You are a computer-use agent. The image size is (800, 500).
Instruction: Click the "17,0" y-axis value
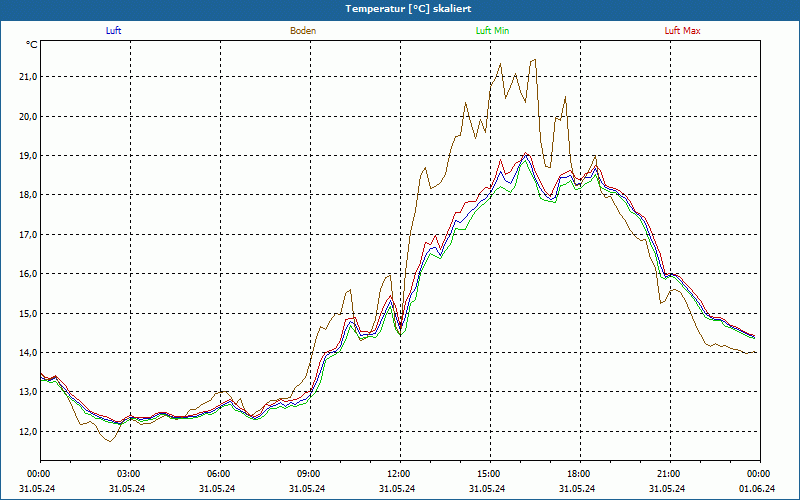28,235
